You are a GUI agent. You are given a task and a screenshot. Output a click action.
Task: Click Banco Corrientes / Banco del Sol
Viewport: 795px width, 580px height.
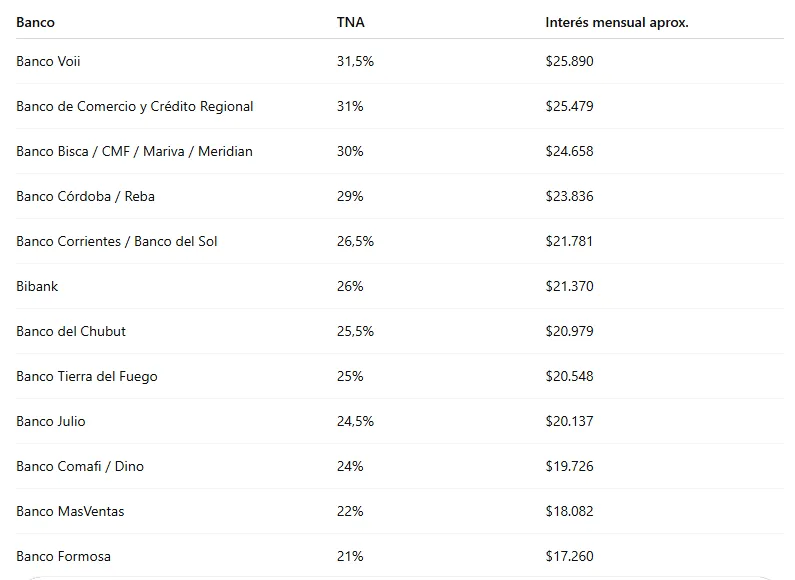(116, 241)
